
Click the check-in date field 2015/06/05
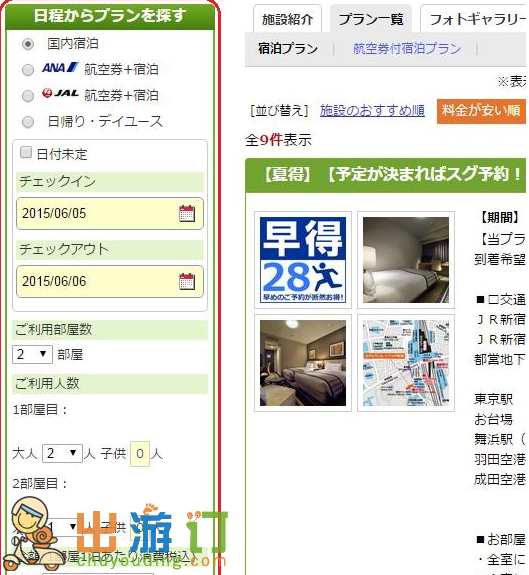point(110,213)
